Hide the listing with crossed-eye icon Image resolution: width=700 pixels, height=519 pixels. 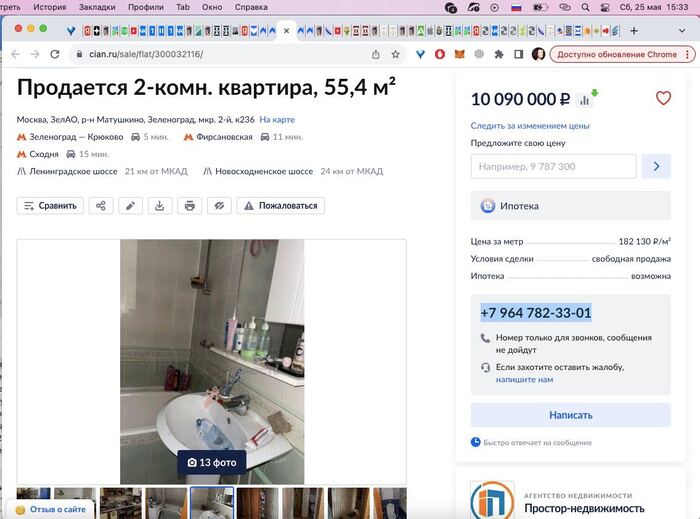point(219,206)
